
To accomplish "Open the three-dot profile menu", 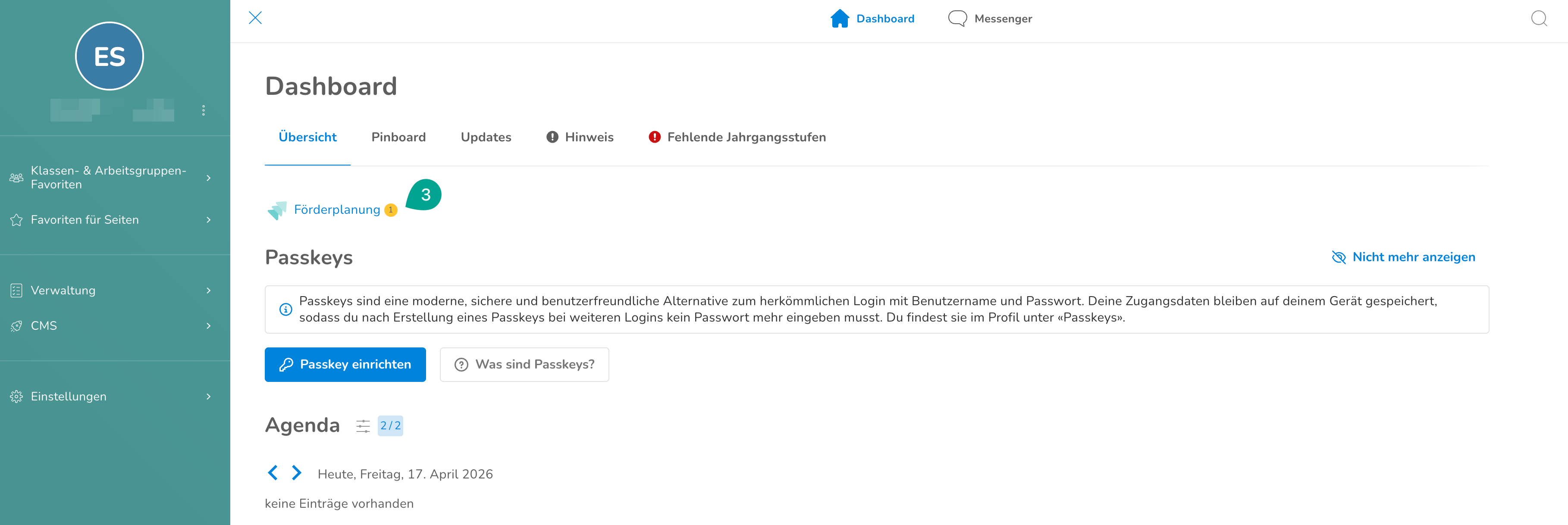I will tap(203, 110).
